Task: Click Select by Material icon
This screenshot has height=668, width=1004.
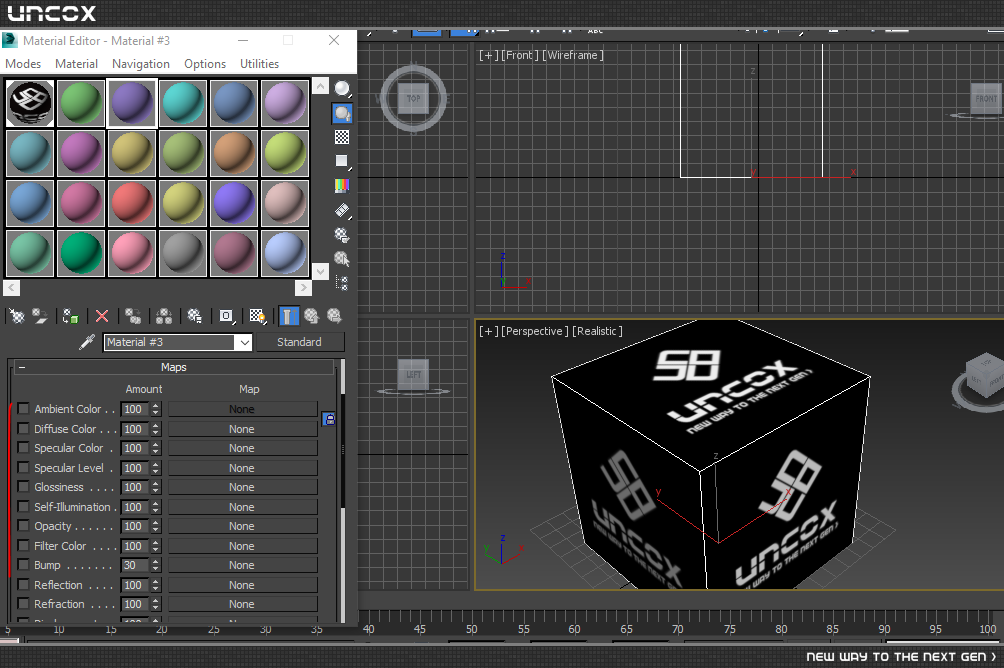Action: point(342,259)
